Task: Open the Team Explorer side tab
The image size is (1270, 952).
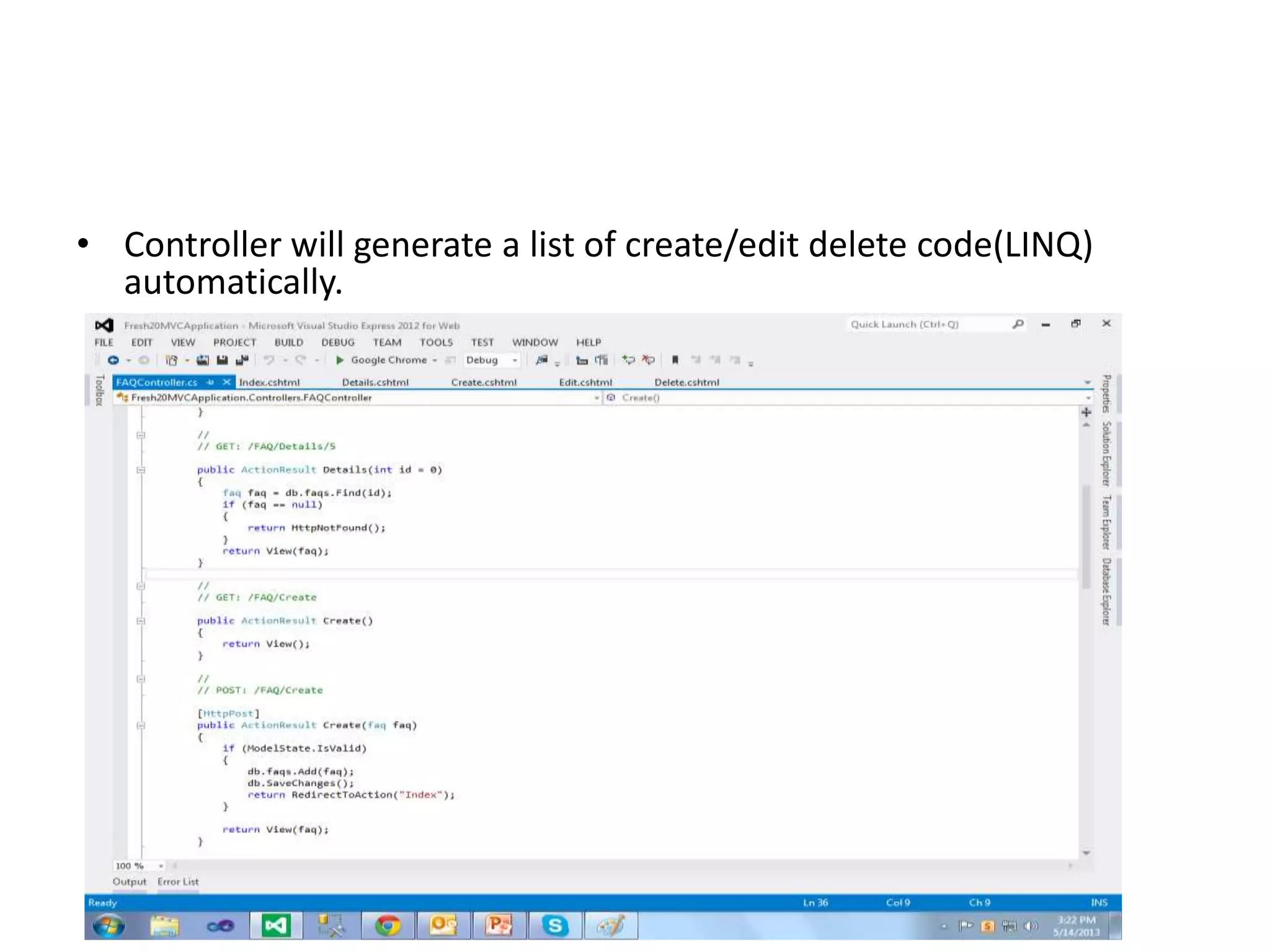Action: click(1106, 522)
